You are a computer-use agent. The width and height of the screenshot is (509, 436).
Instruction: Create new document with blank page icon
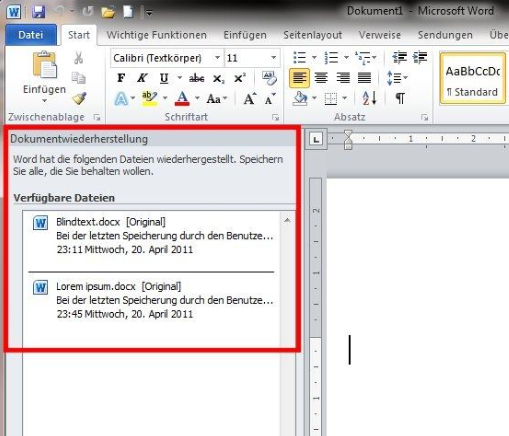coord(128,12)
